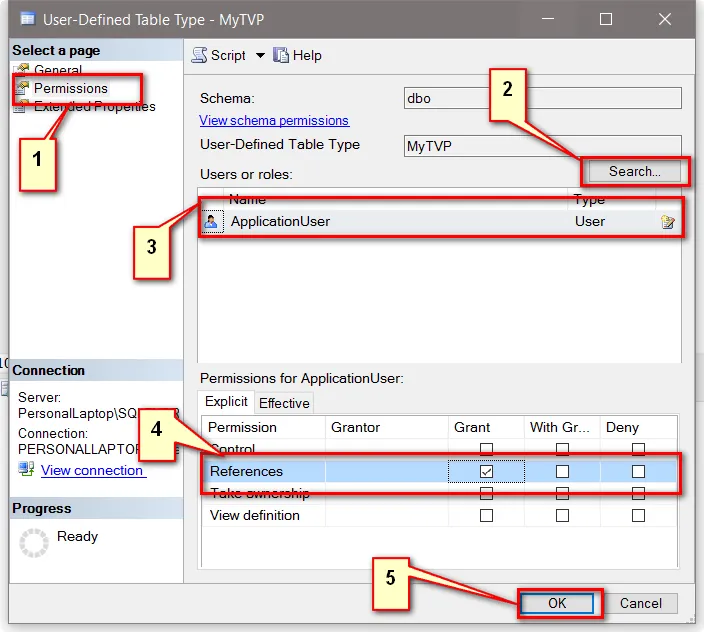Image resolution: width=704 pixels, height=632 pixels.
Task: Click the Search... button
Action: (634, 171)
